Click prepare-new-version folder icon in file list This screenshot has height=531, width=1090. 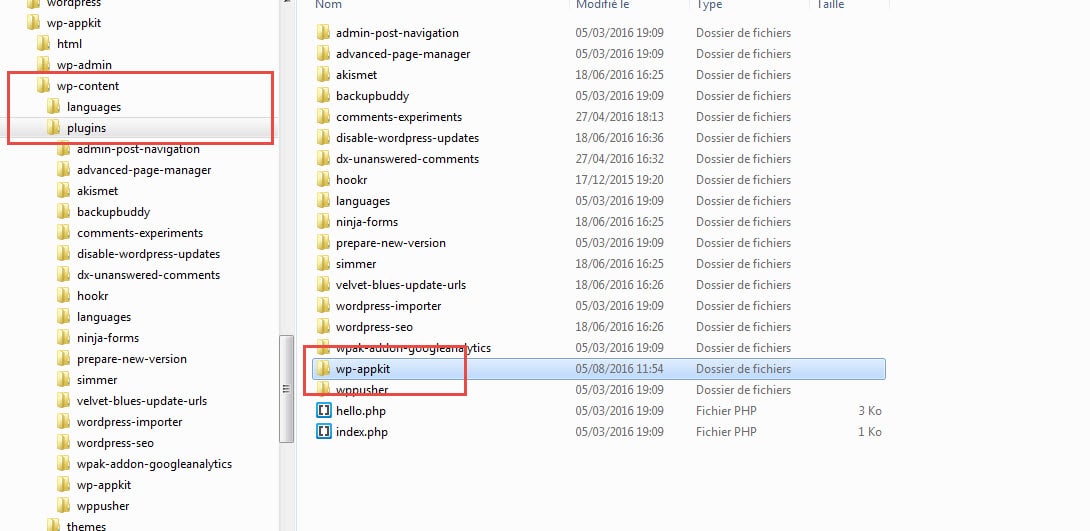pyautogui.click(x=323, y=243)
